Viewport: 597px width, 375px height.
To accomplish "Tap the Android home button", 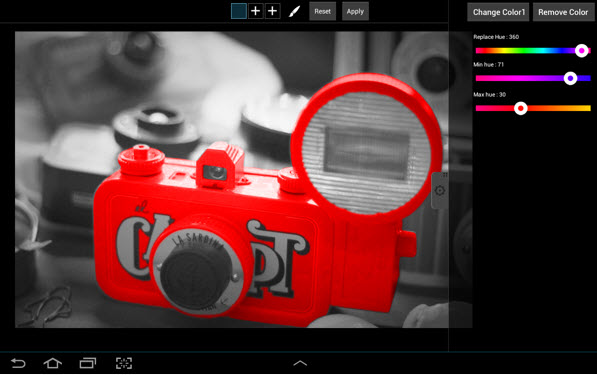I will (53, 363).
